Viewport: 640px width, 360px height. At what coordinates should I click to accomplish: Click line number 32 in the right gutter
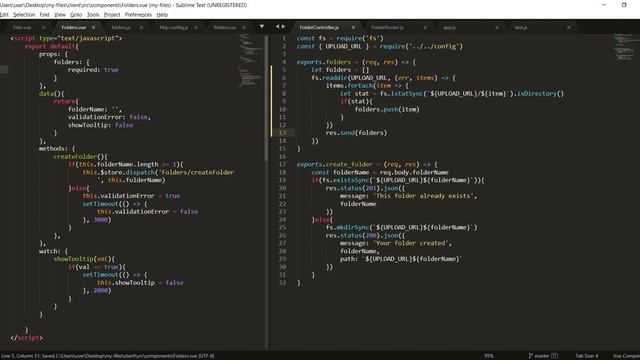pos(282,283)
